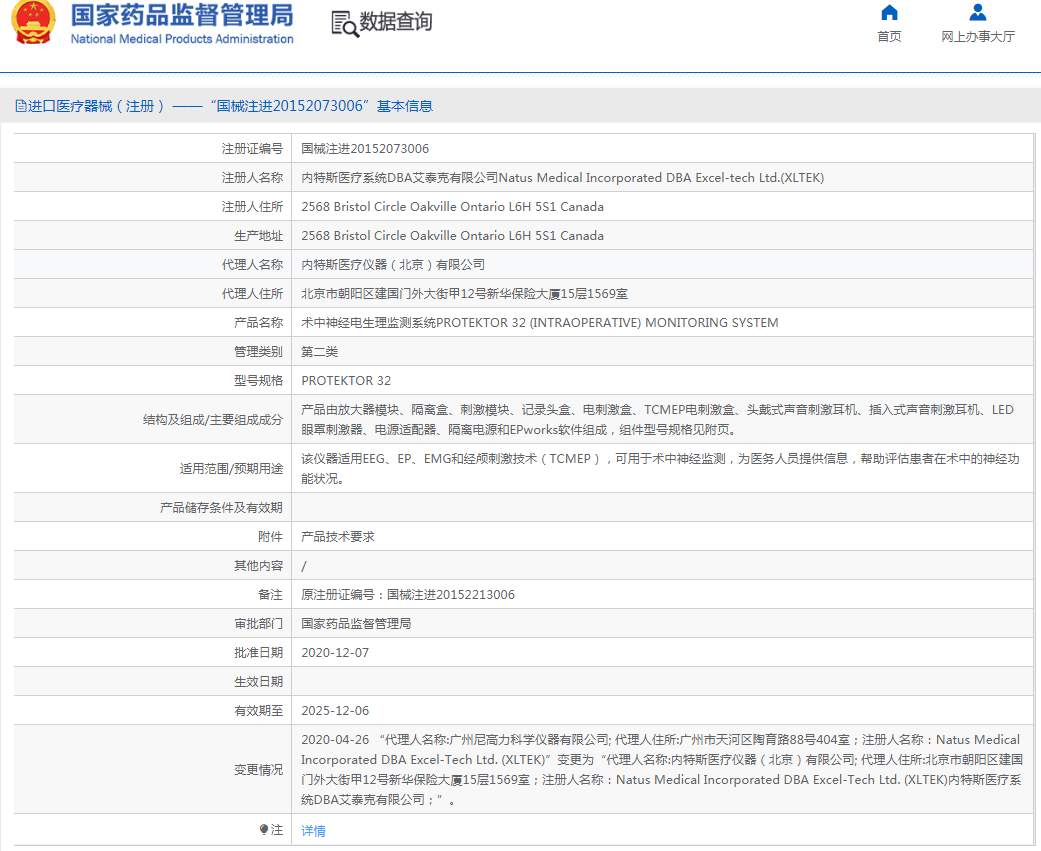The height and width of the screenshot is (851, 1041).
Task: Click the bulb icon beside 注
Action: click(x=264, y=830)
